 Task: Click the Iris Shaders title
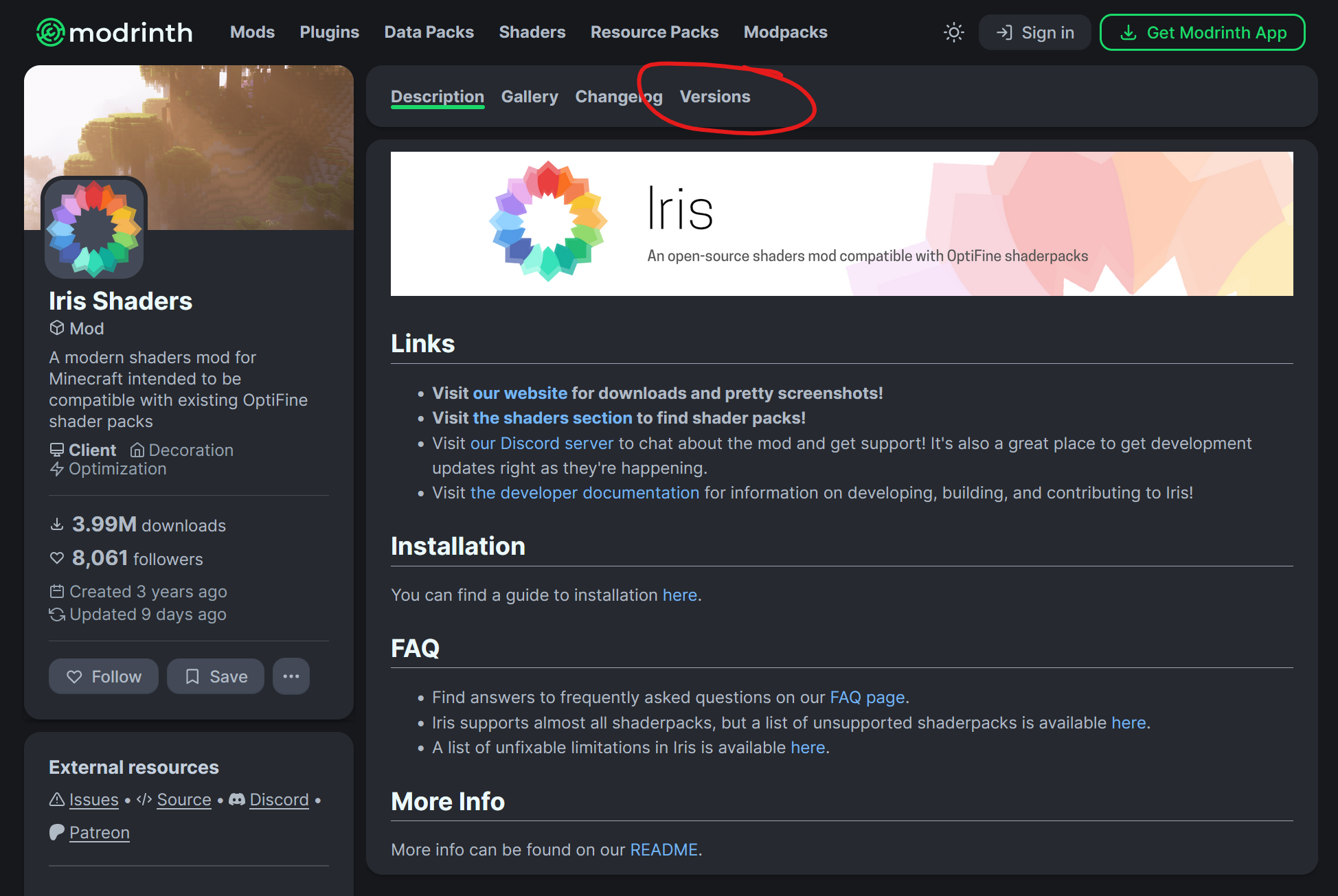point(121,301)
